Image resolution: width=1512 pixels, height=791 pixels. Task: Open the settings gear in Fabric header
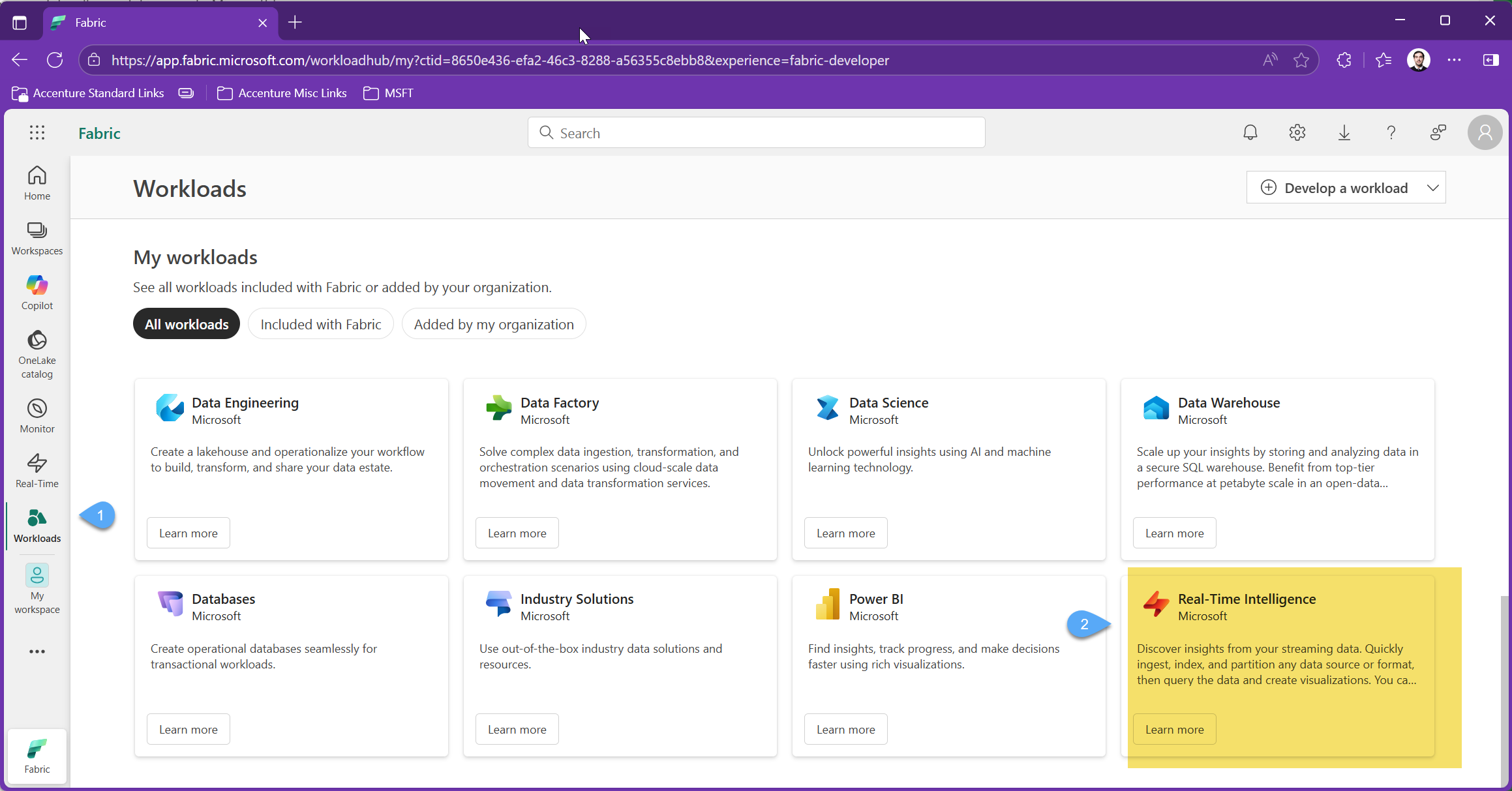tap(1297, 133)
